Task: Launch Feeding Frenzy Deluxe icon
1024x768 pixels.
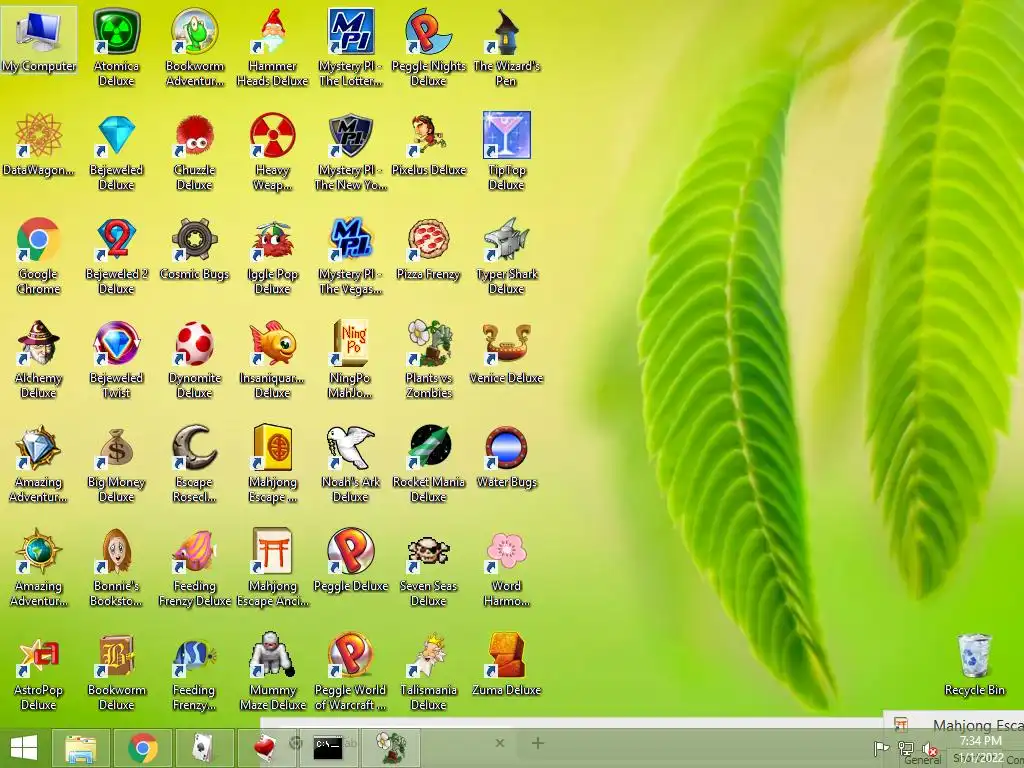Action: click(x=195, y=567)
